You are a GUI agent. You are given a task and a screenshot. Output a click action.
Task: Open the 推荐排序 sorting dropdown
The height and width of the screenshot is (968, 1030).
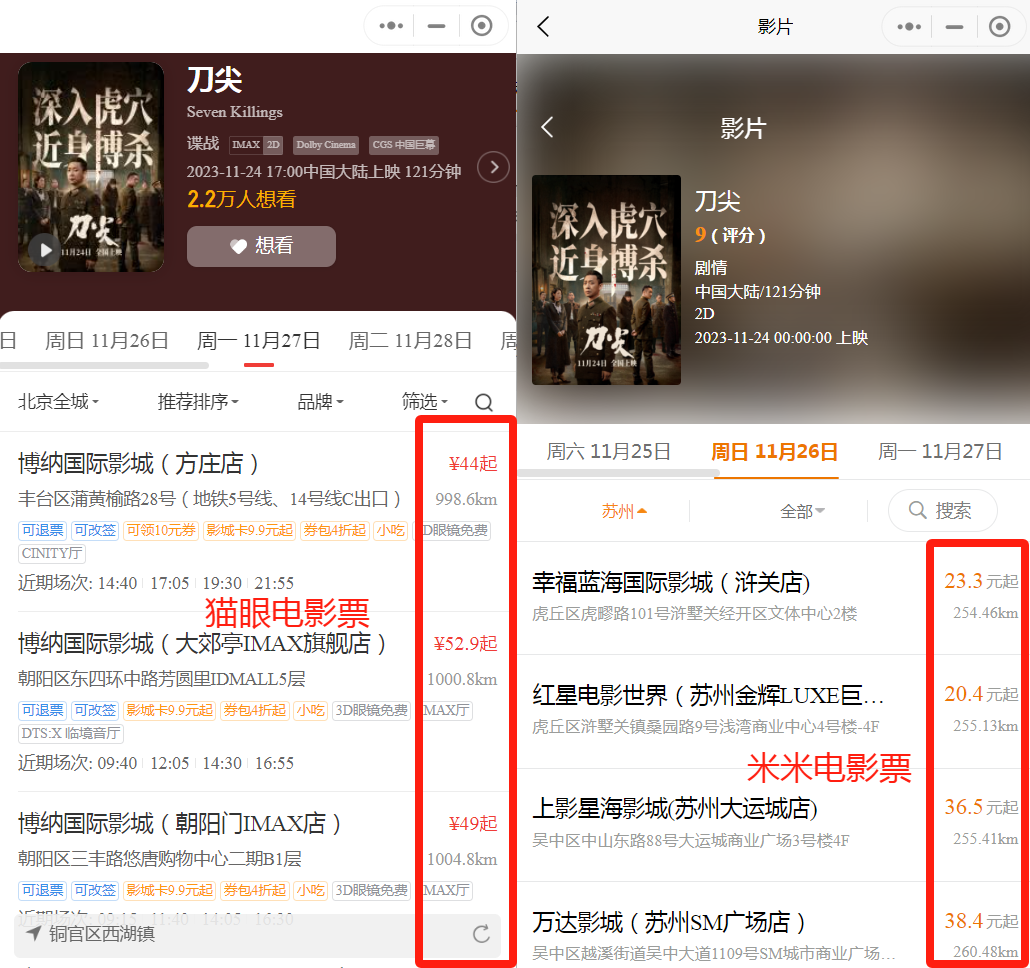(x=198, y=402)
